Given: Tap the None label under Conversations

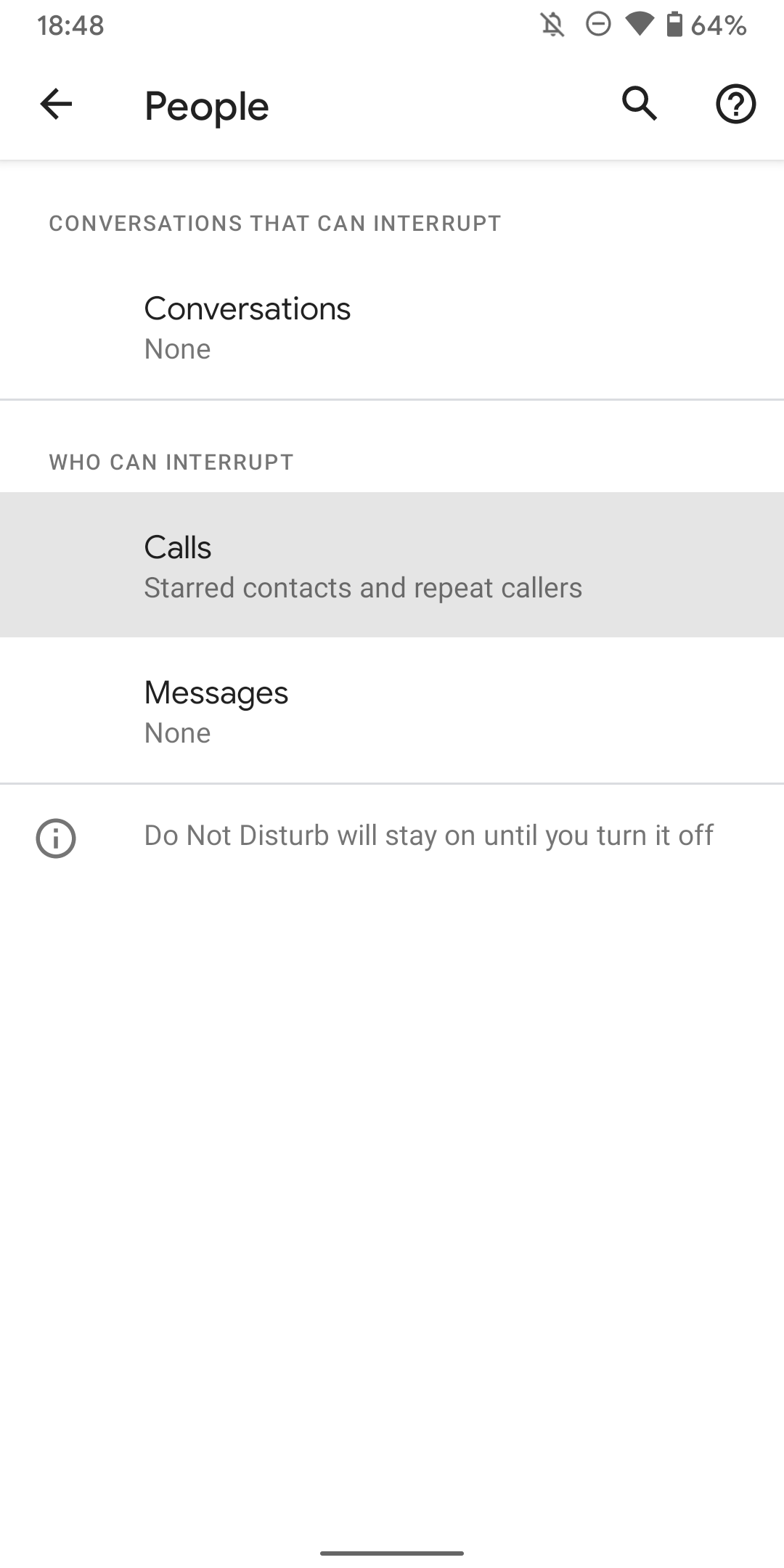Looking at the screenshot, I should click(176, 349).
